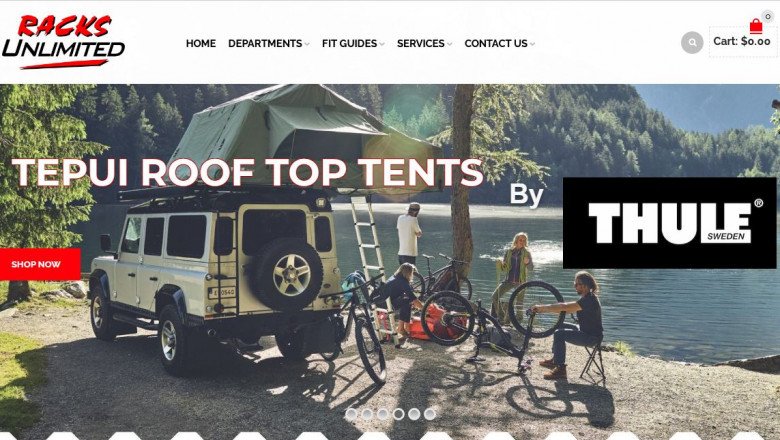Expand the Contact Us dropdown arrow
Viewport: 780px width, 440px height.
click(532, 44)
